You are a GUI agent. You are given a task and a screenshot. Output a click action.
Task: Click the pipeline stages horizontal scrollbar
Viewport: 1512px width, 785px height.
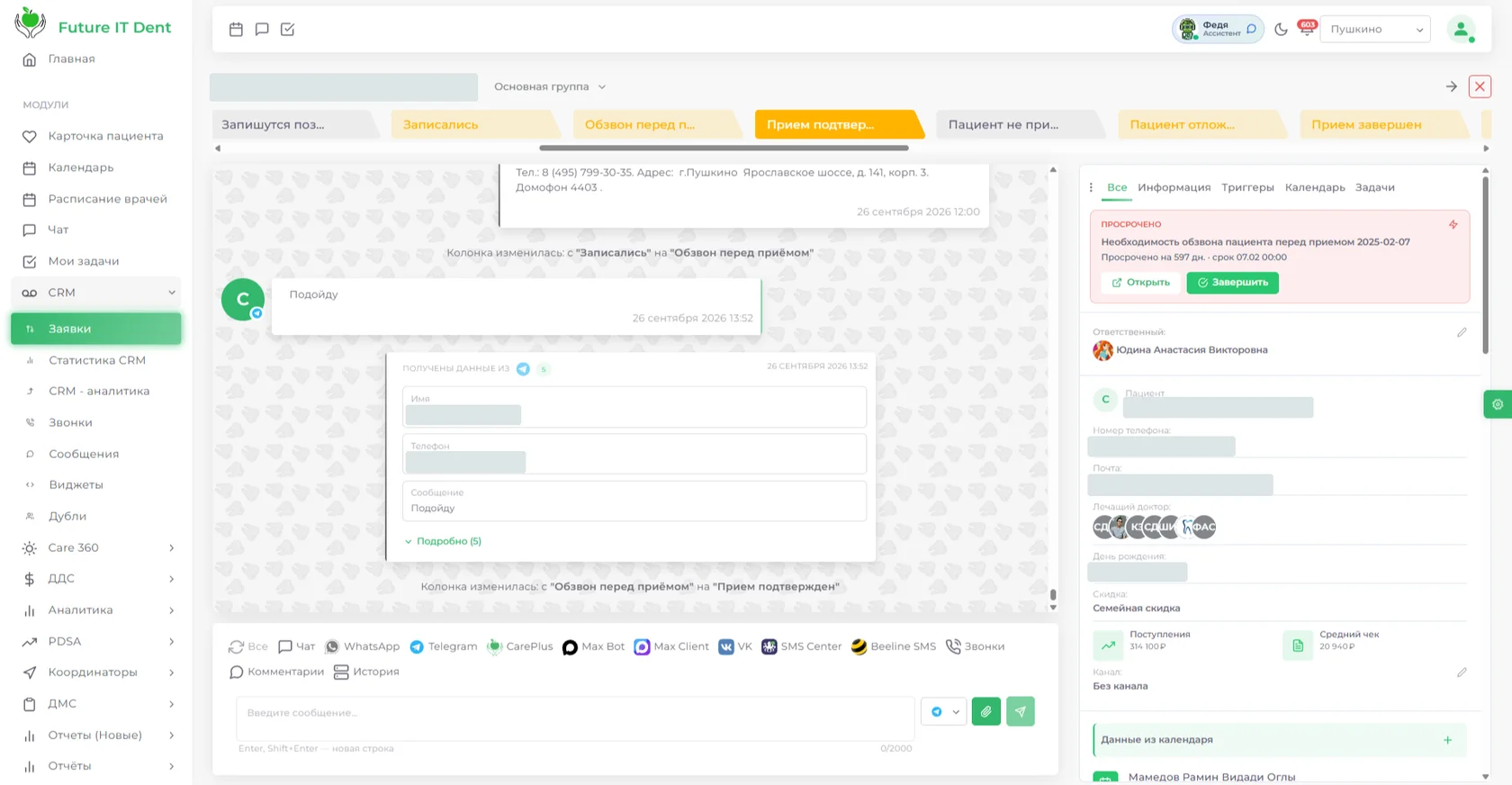point(724,148)
